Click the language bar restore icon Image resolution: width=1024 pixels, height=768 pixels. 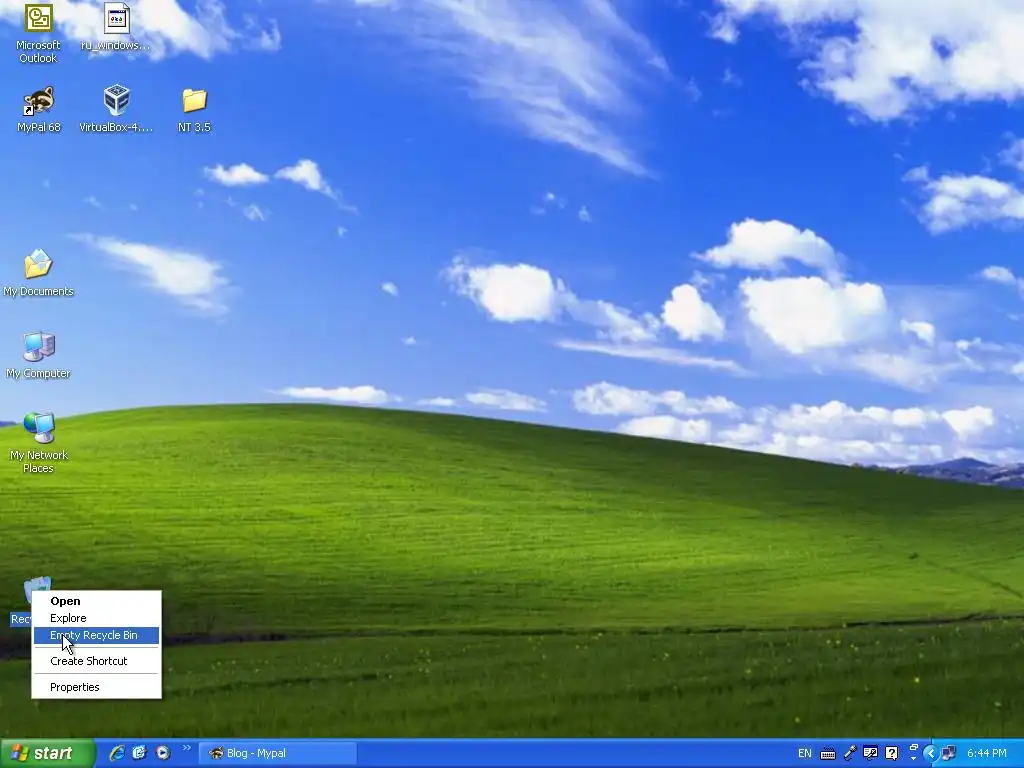click(914, 748)
